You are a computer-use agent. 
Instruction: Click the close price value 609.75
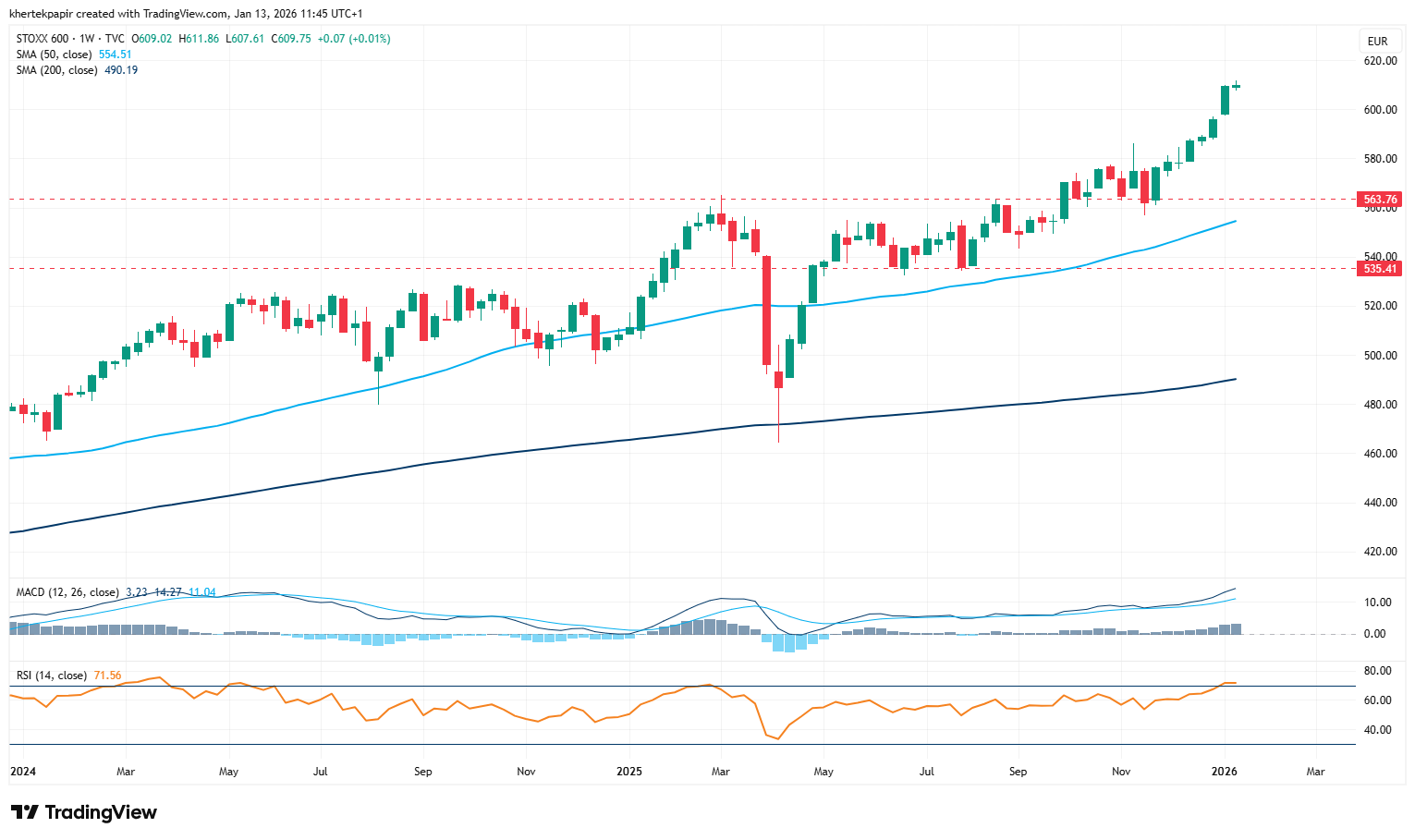(x=295, y=39)
